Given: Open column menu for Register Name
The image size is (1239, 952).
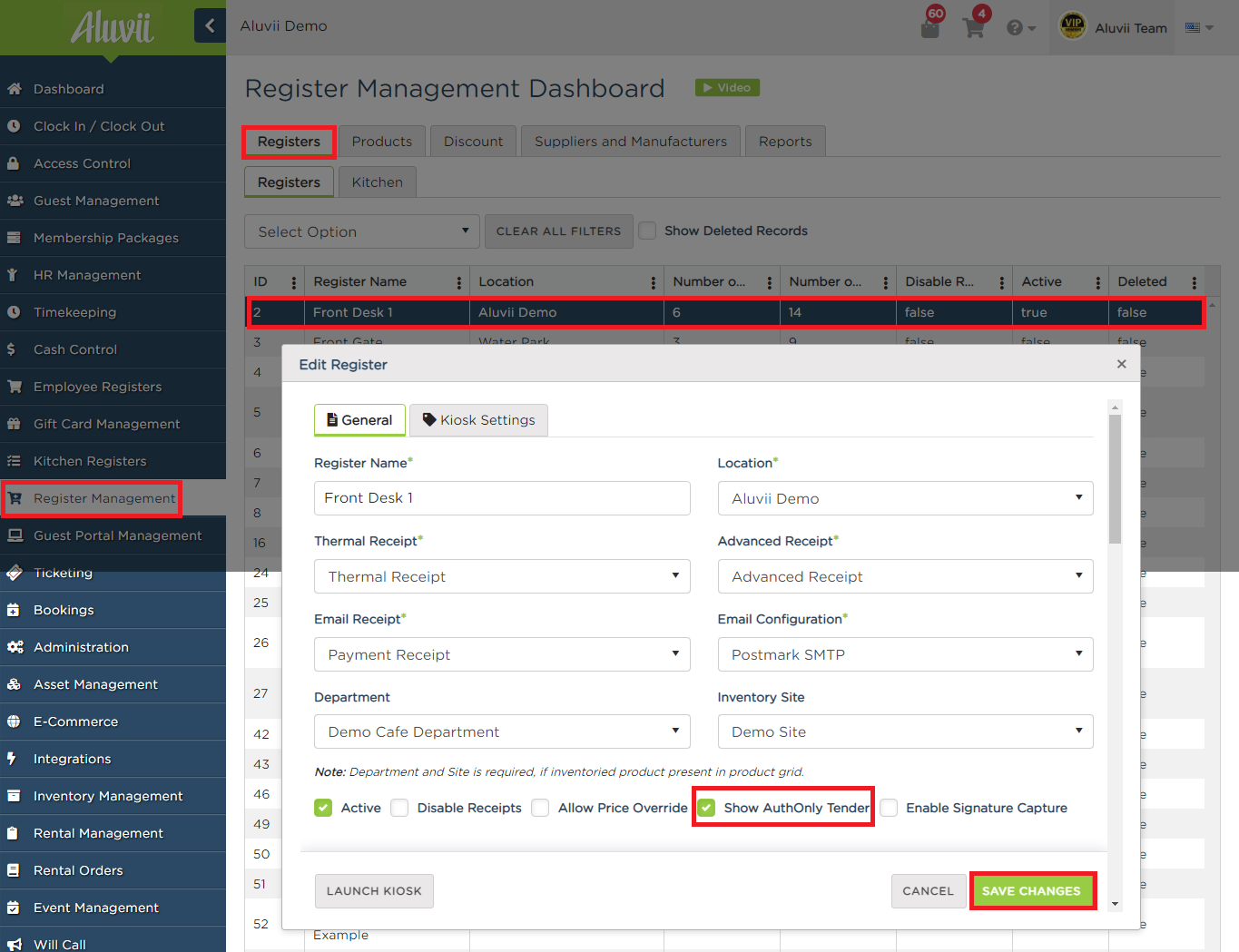Looking at the screenshot, I should point(459,282).
